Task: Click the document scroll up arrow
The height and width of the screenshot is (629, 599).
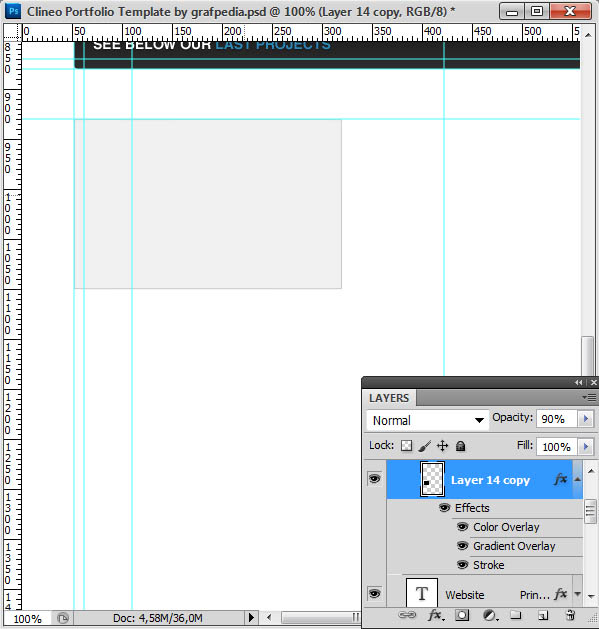Action: (x=588, y=35)
